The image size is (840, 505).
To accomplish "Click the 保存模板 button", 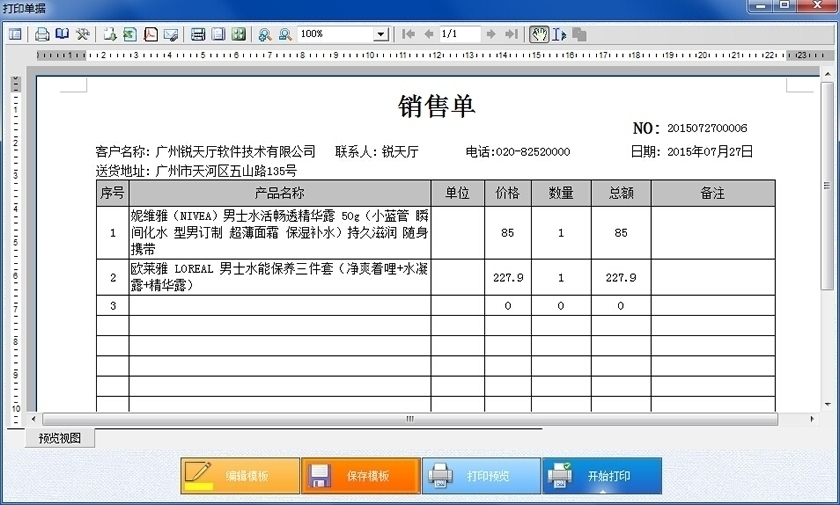I will point(361,476).
